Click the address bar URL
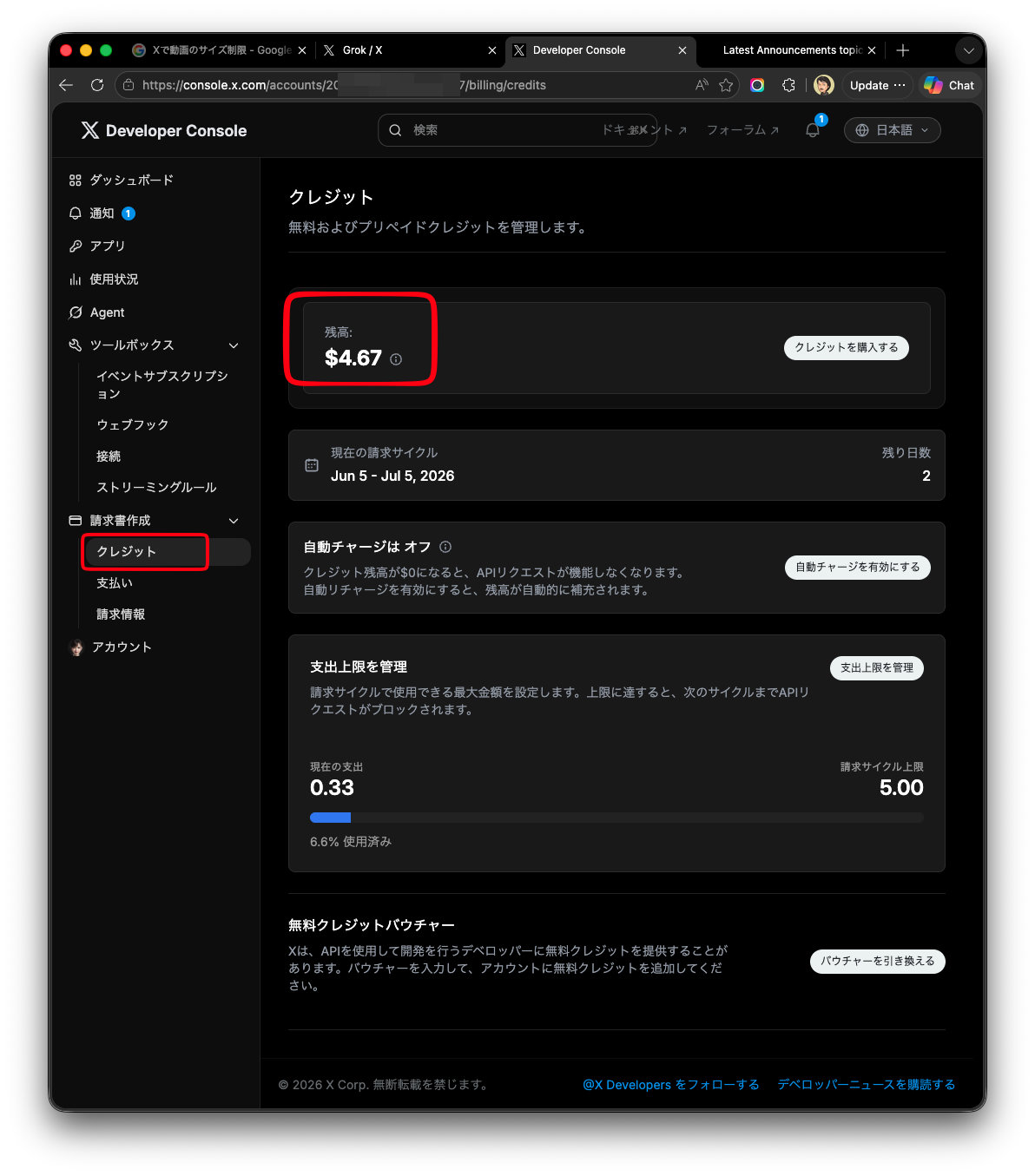The image size is (1035, 1176). (344, 85)
